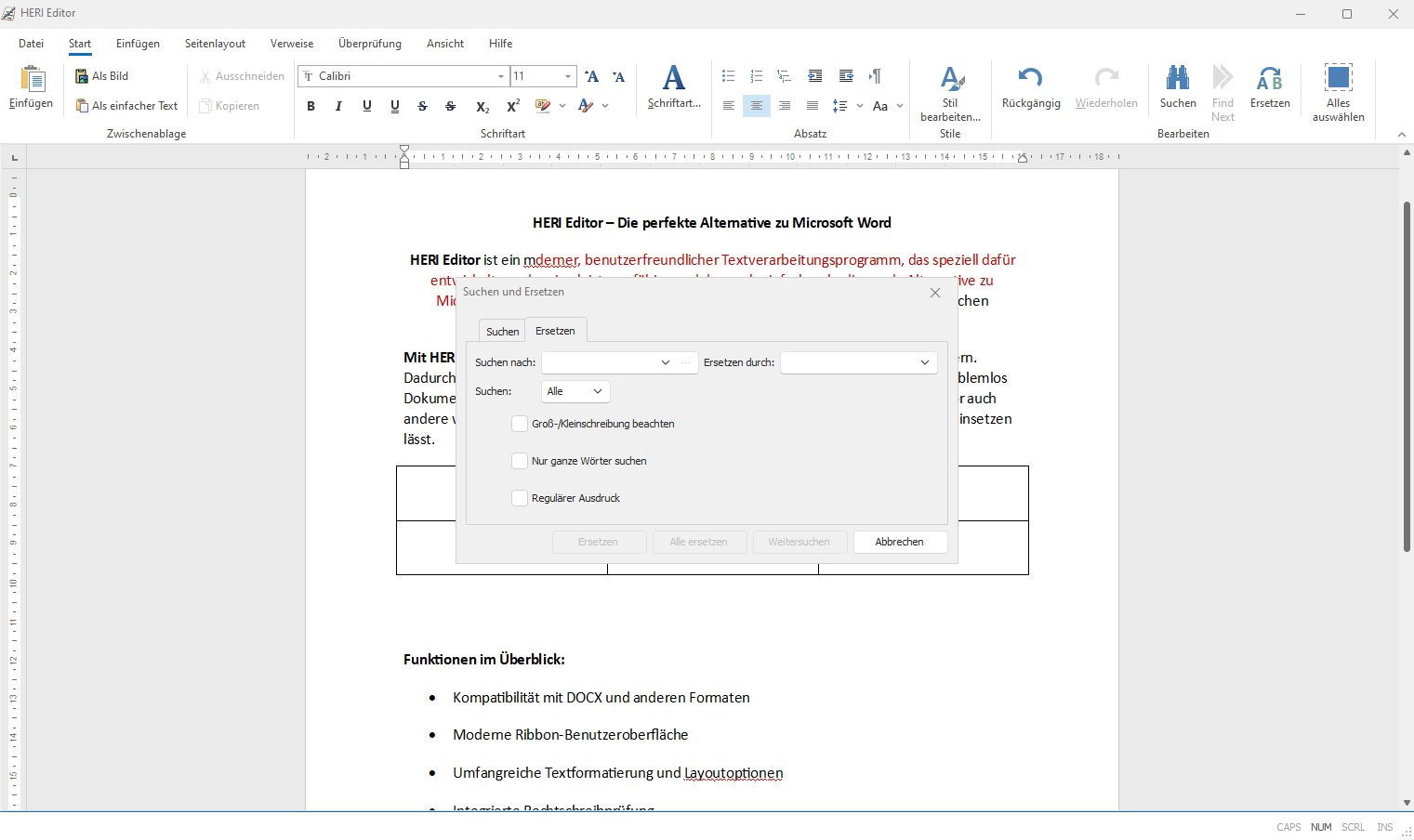Screen dimensions: 1414x840
Task: Click the misspelled word 'mderner'
Action: [x=551, y=260]
